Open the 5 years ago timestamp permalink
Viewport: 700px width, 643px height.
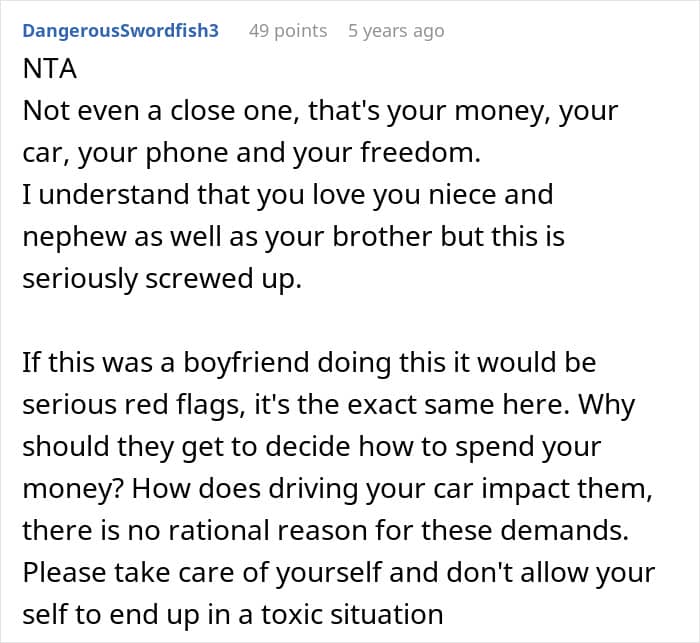pos(396,31)
